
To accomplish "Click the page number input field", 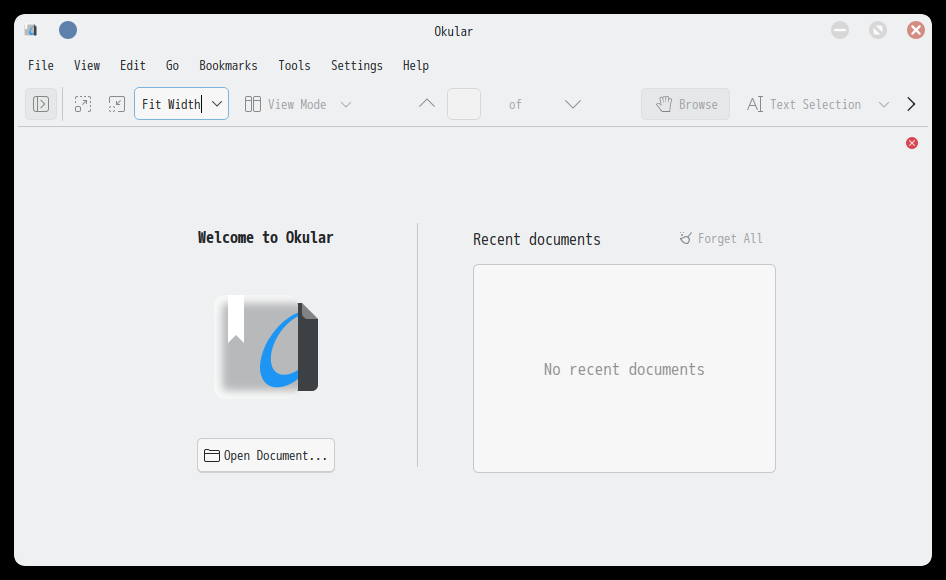I will tap(463, 104).
